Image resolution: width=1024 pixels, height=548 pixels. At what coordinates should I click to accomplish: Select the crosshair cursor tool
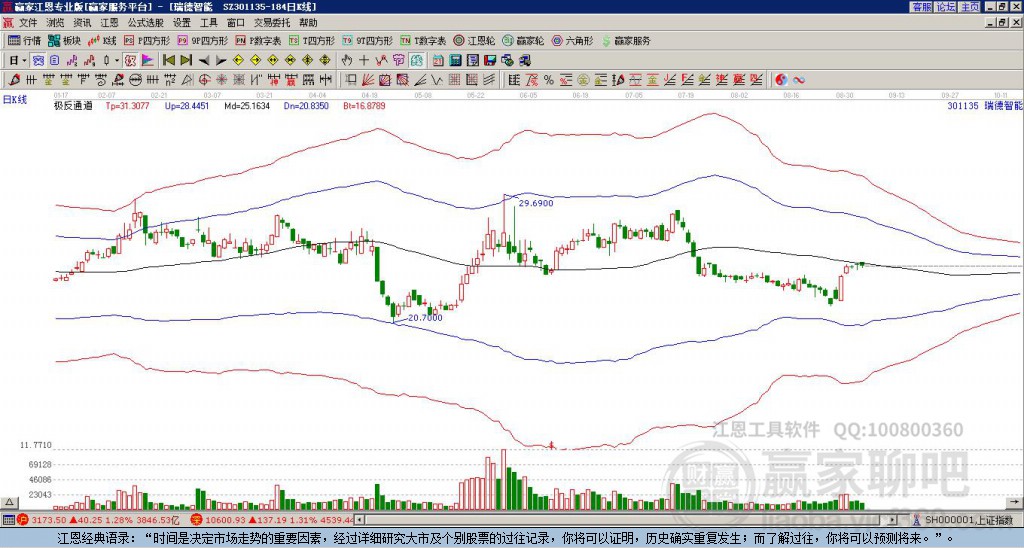point(364,60)
